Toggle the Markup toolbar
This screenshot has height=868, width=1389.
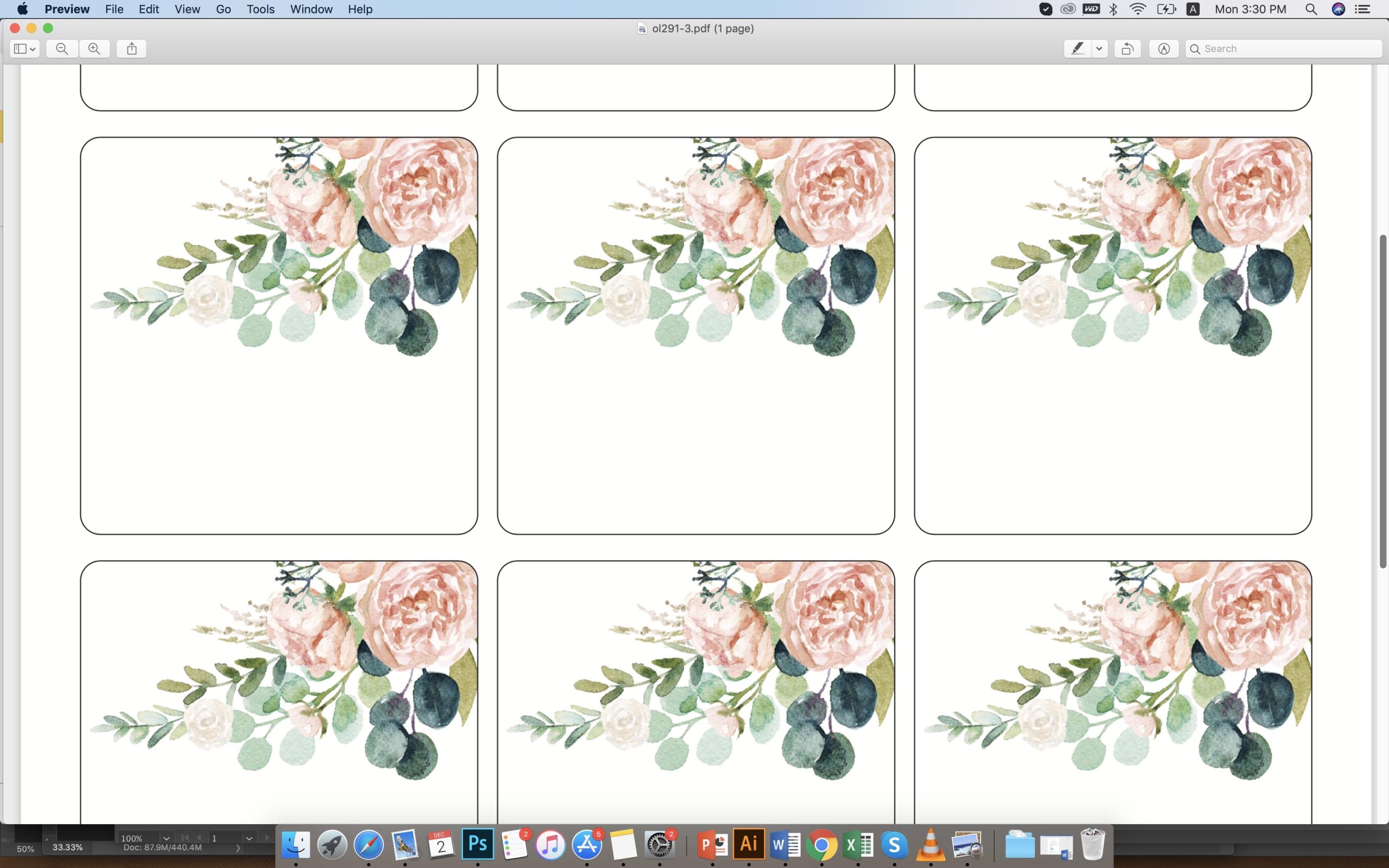(1163, 48)
